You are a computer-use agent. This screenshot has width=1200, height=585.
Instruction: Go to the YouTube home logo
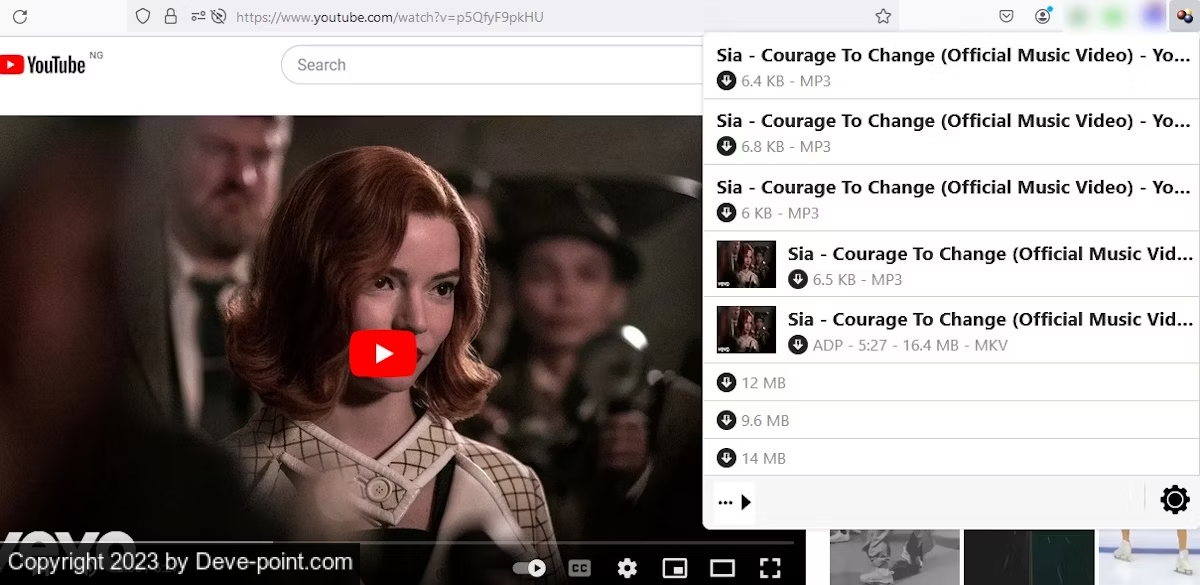click(43, 65)
